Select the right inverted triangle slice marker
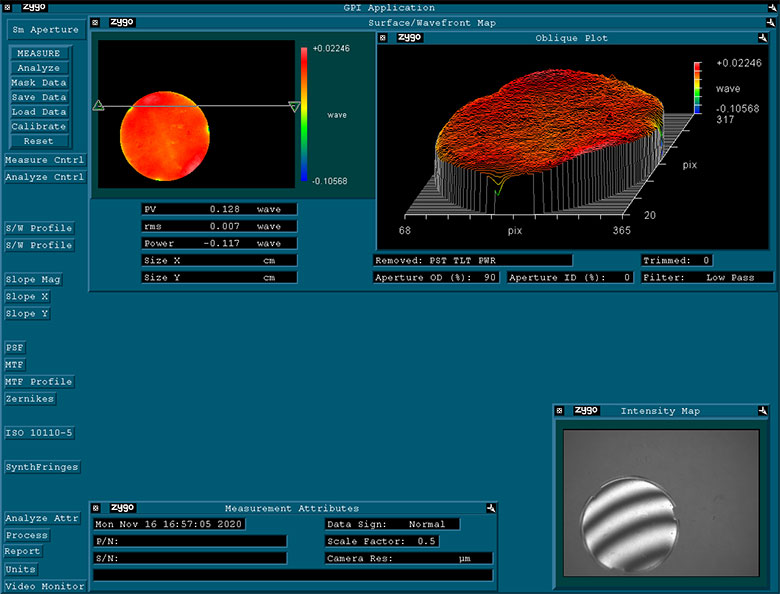 point(294,106)
